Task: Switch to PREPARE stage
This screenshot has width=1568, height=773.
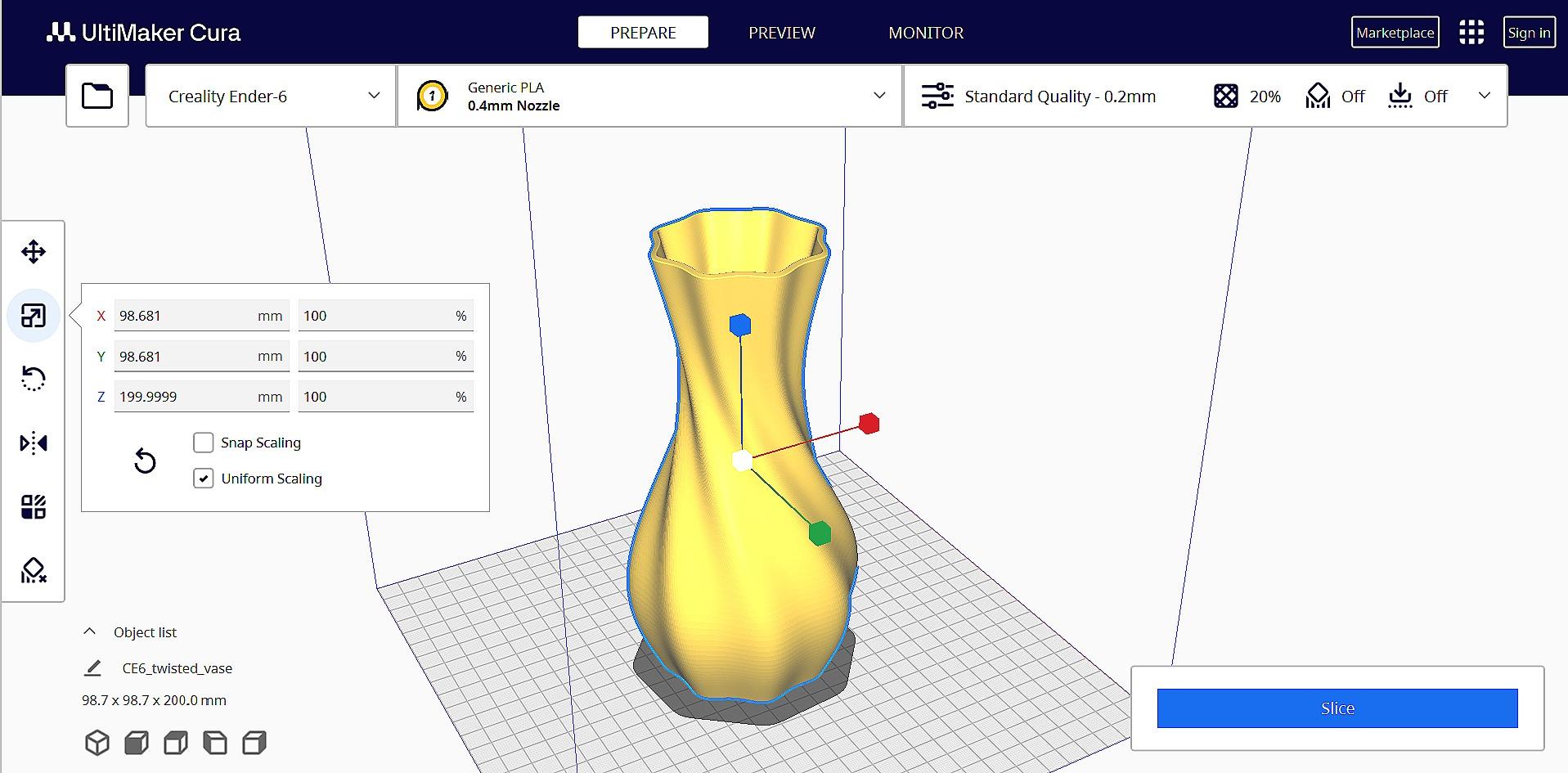Action: (643, 33)
